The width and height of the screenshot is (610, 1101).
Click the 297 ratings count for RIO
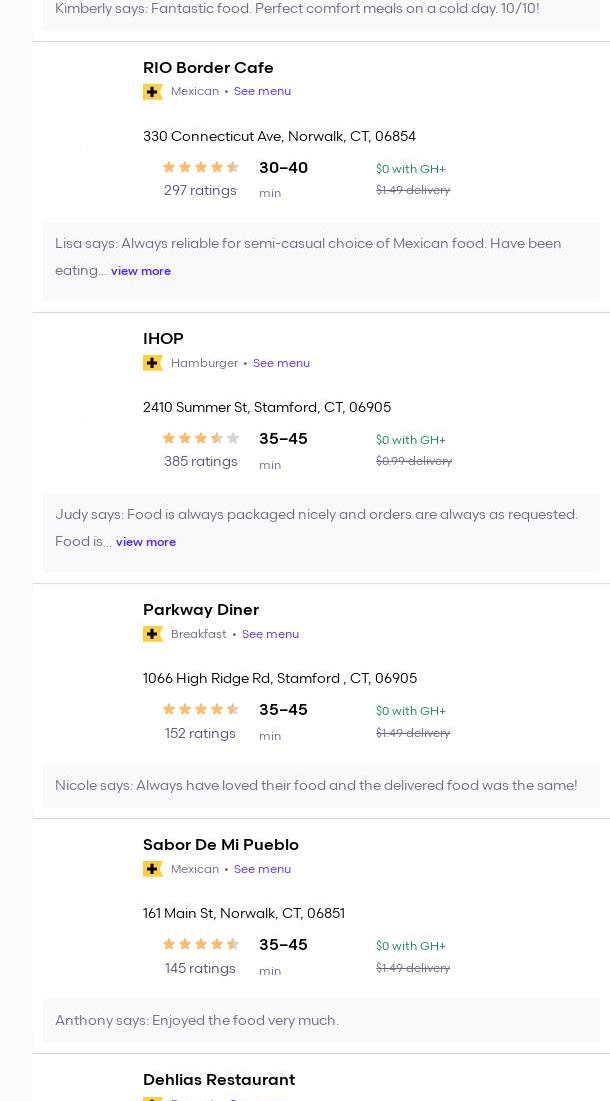200,191
